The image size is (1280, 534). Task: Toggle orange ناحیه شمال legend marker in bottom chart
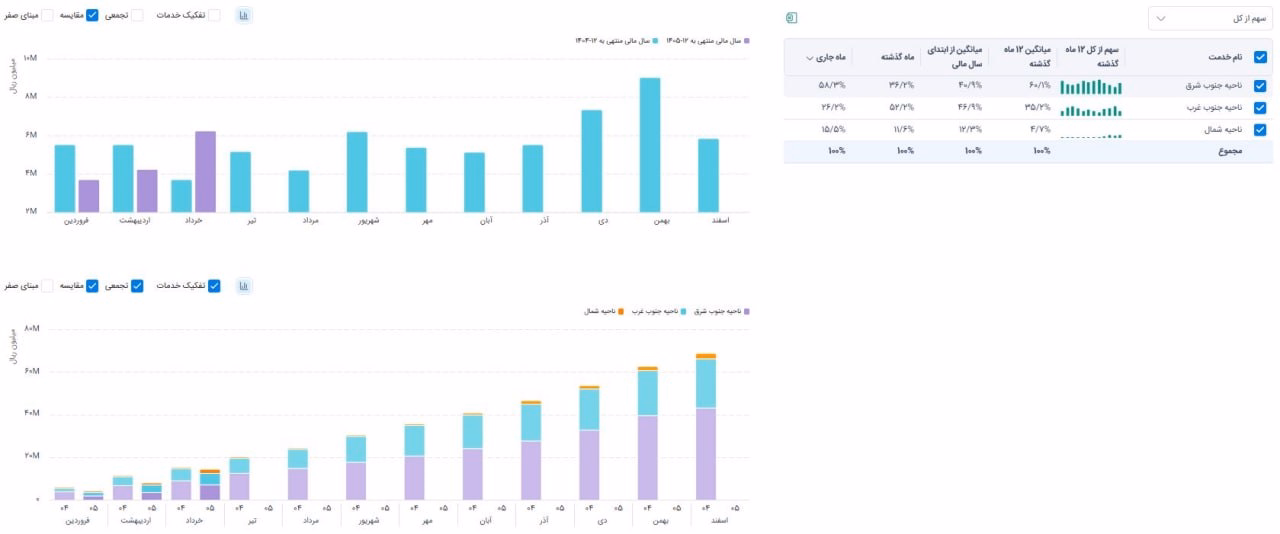coord(621,312)
